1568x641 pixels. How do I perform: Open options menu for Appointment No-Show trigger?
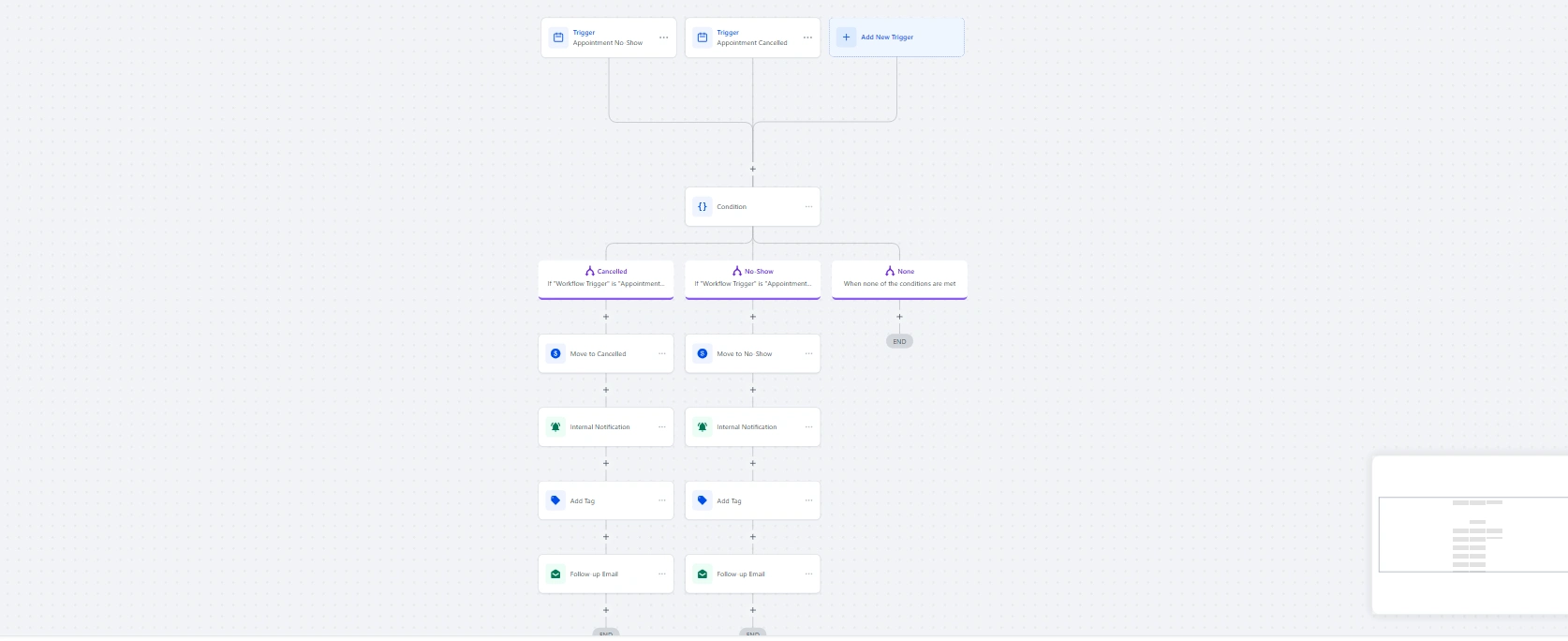pyautogui.click(x=663, y=38)
